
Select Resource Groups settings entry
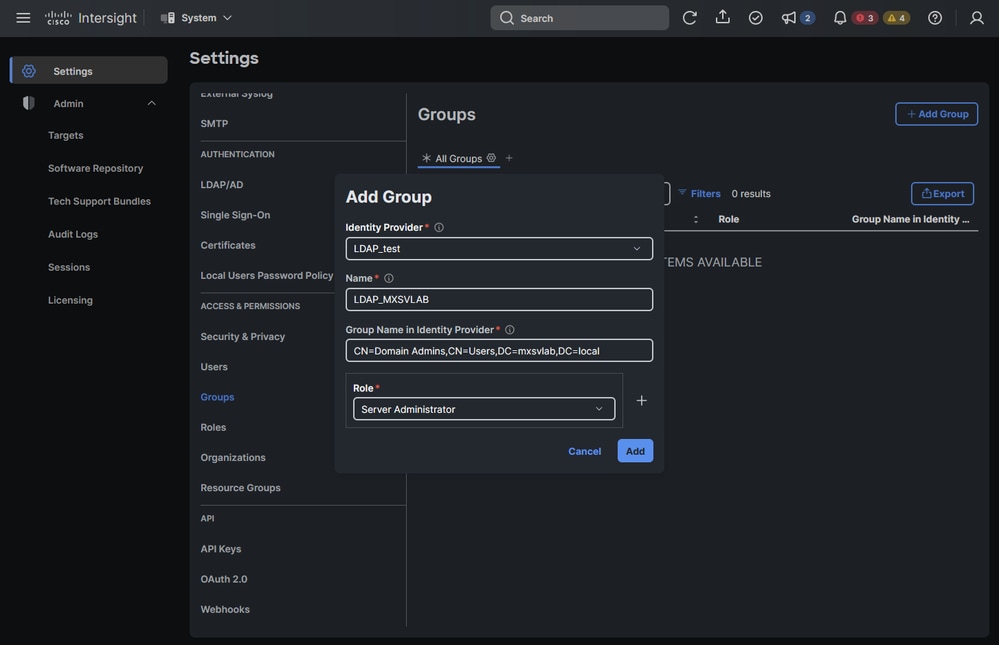pyautogui.click(x=240, y=488)
